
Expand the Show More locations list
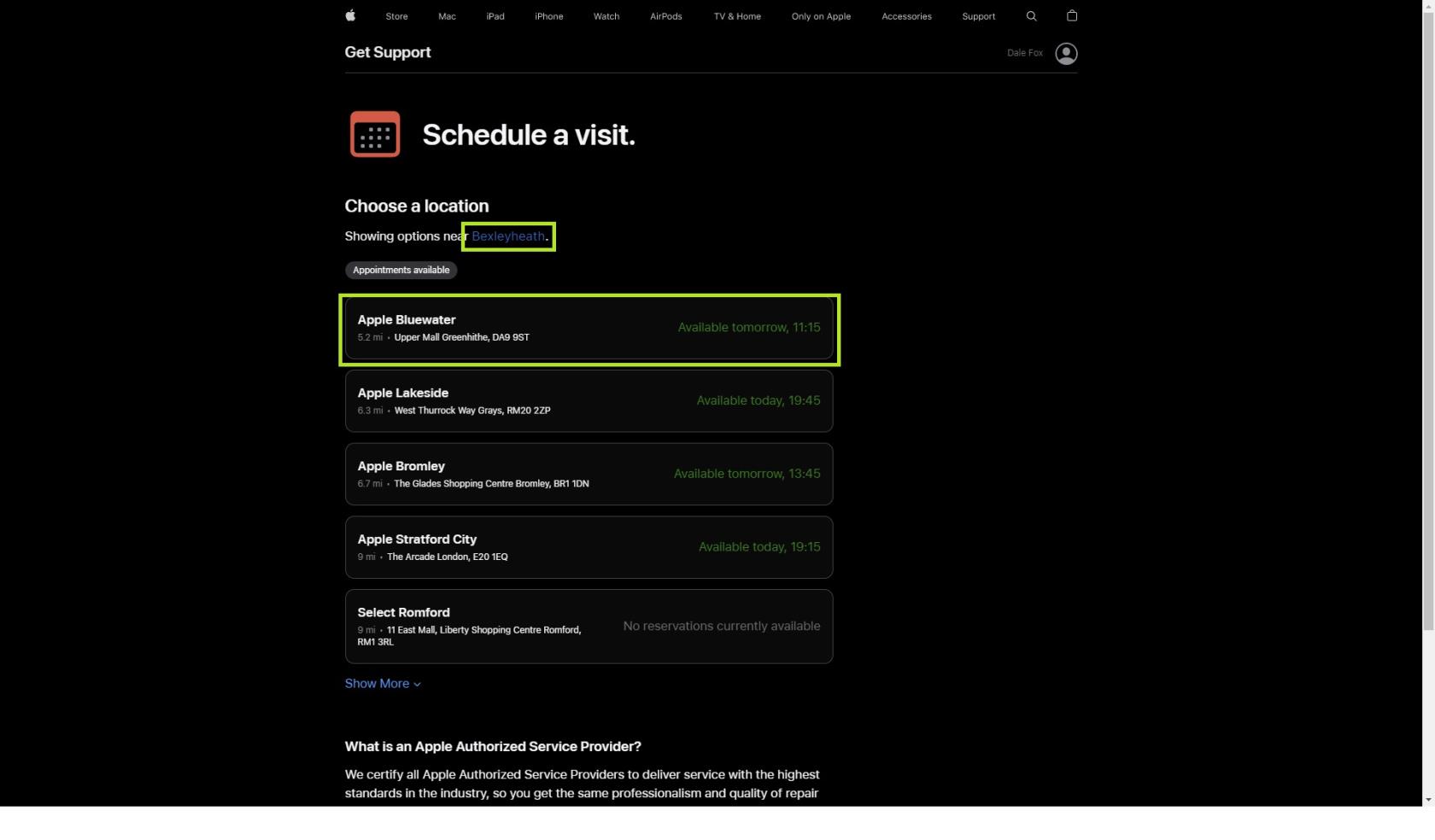click(x=383, y=684)
